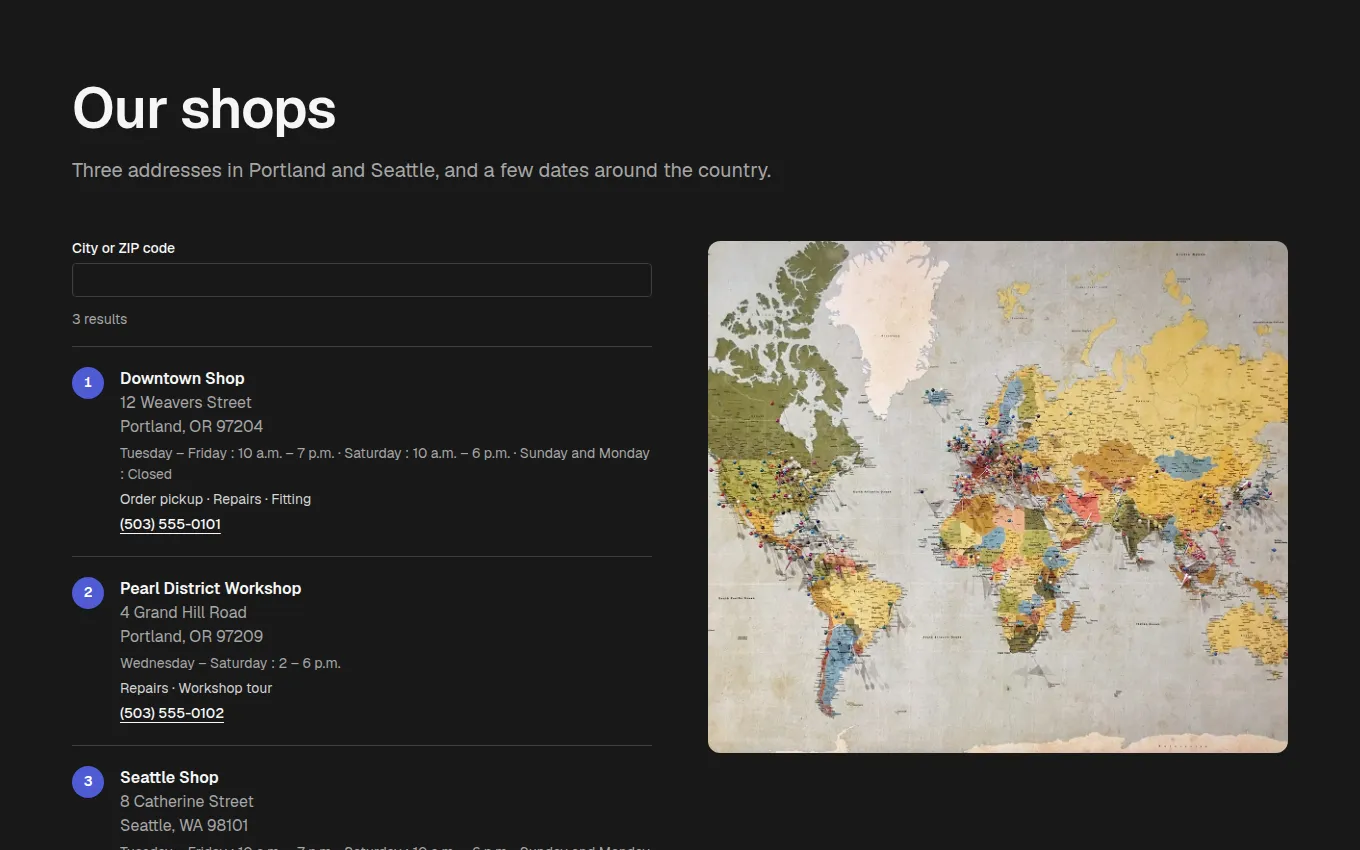This screenshot has height=850, width=1360.
Task: Click the Wednesday – Saturday hours line
Action: tap(230, 663)
